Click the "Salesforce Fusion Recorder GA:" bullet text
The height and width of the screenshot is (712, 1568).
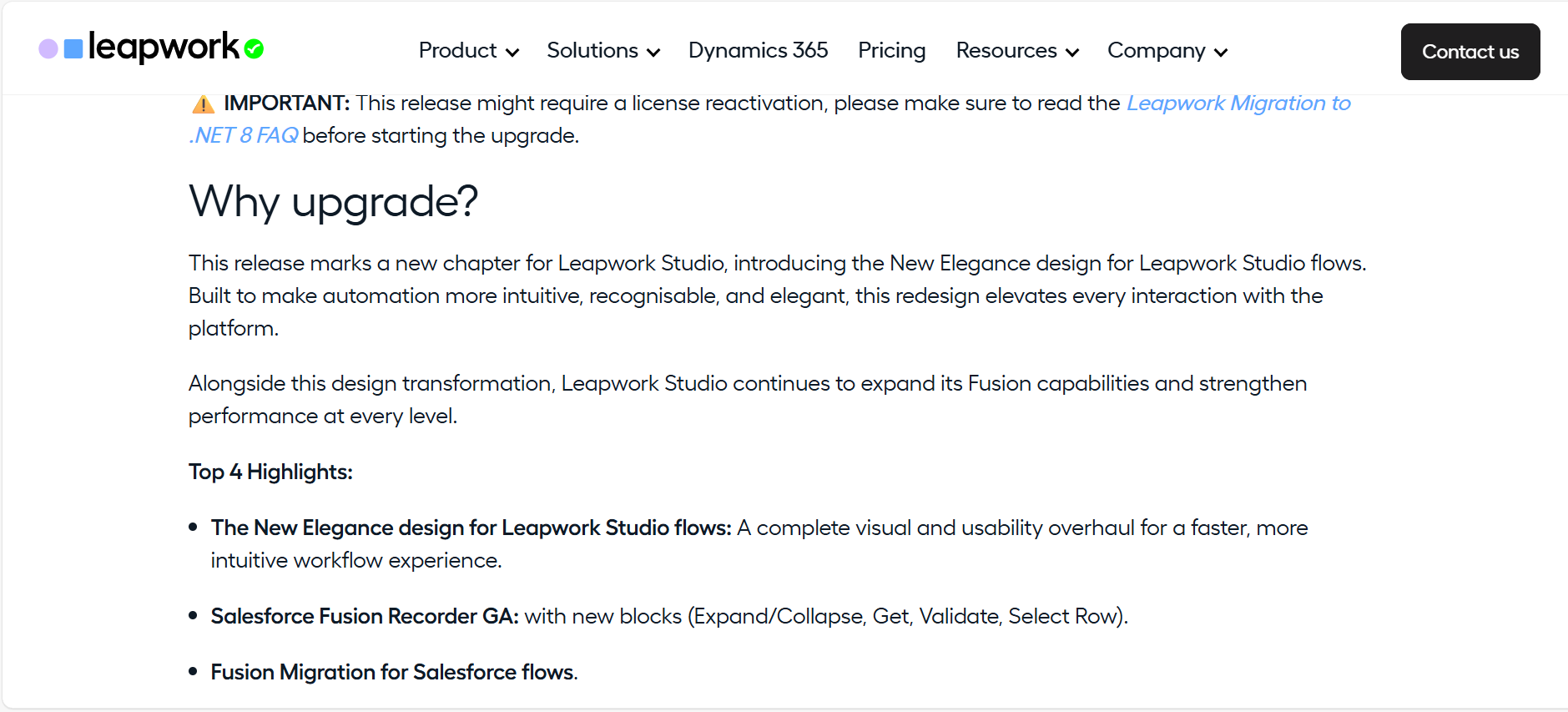(365, 616)
